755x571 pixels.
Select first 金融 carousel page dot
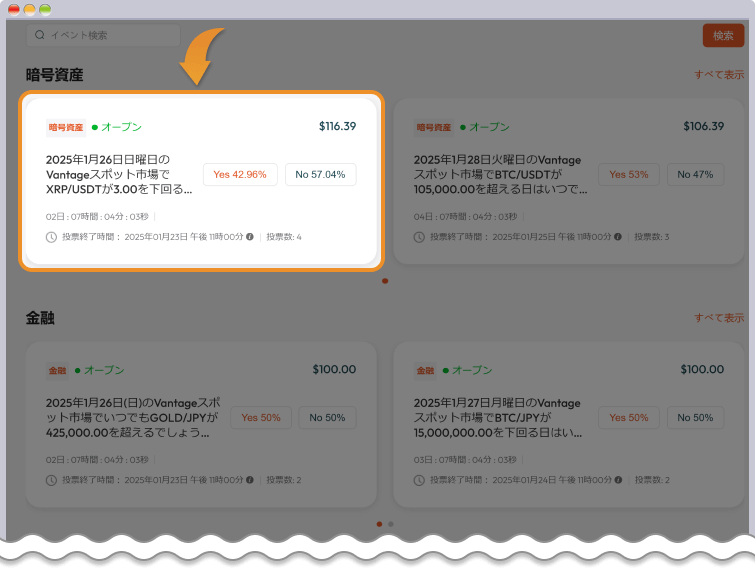click(379, 524)
